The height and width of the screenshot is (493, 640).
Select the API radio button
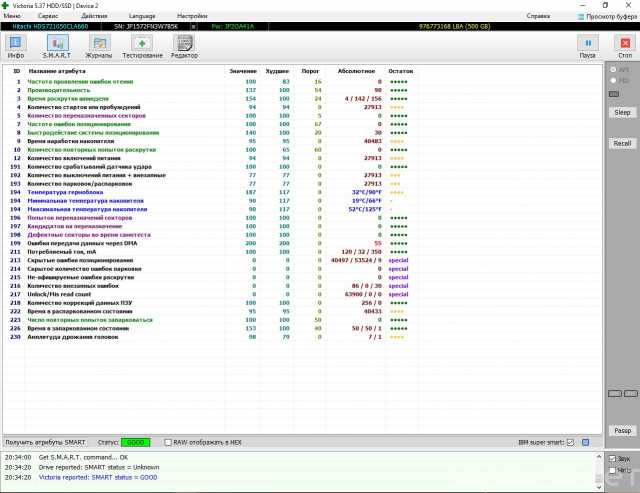pyautogui.click(x=613, y=70)
